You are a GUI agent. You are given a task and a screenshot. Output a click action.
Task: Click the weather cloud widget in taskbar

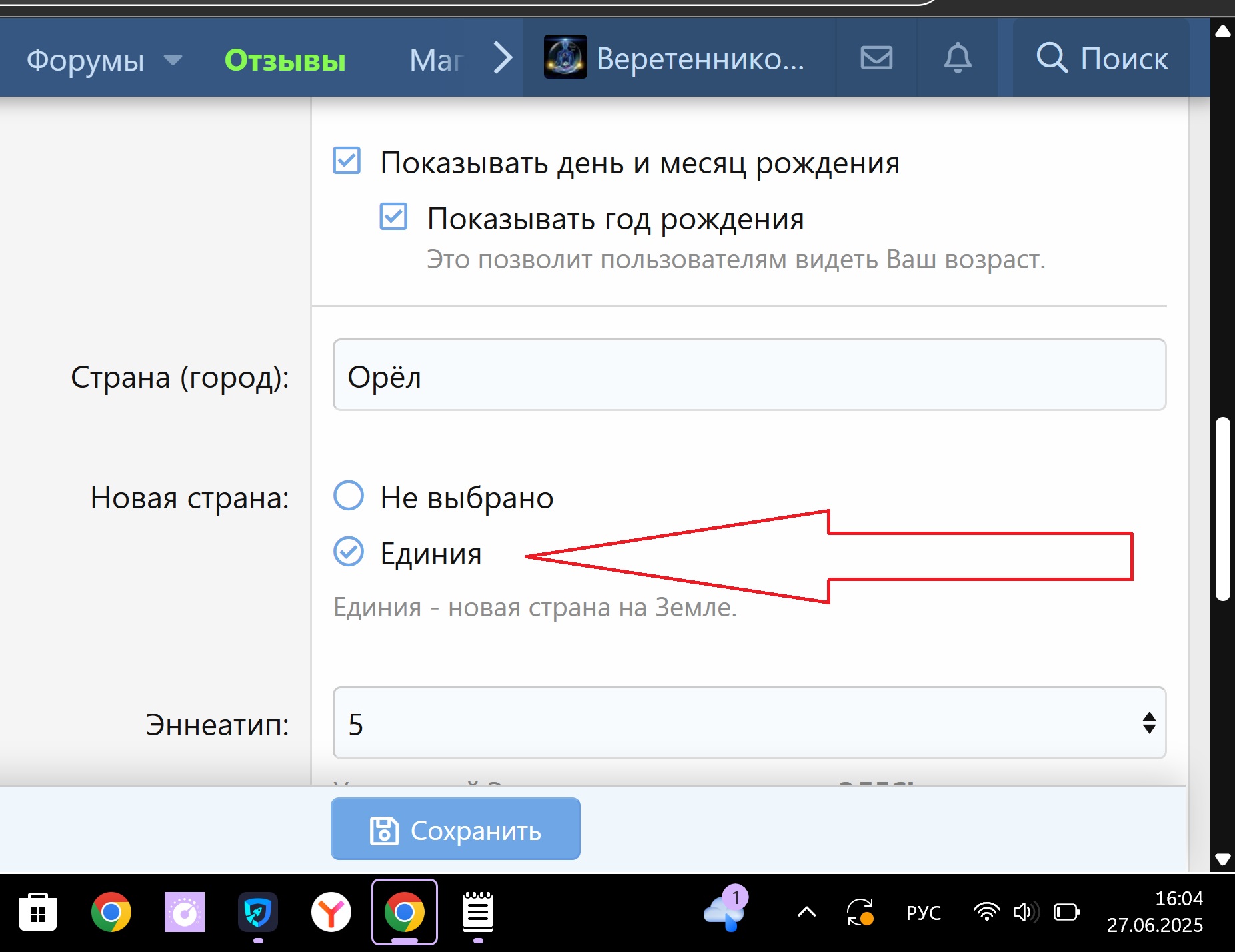tap(724, 911)
